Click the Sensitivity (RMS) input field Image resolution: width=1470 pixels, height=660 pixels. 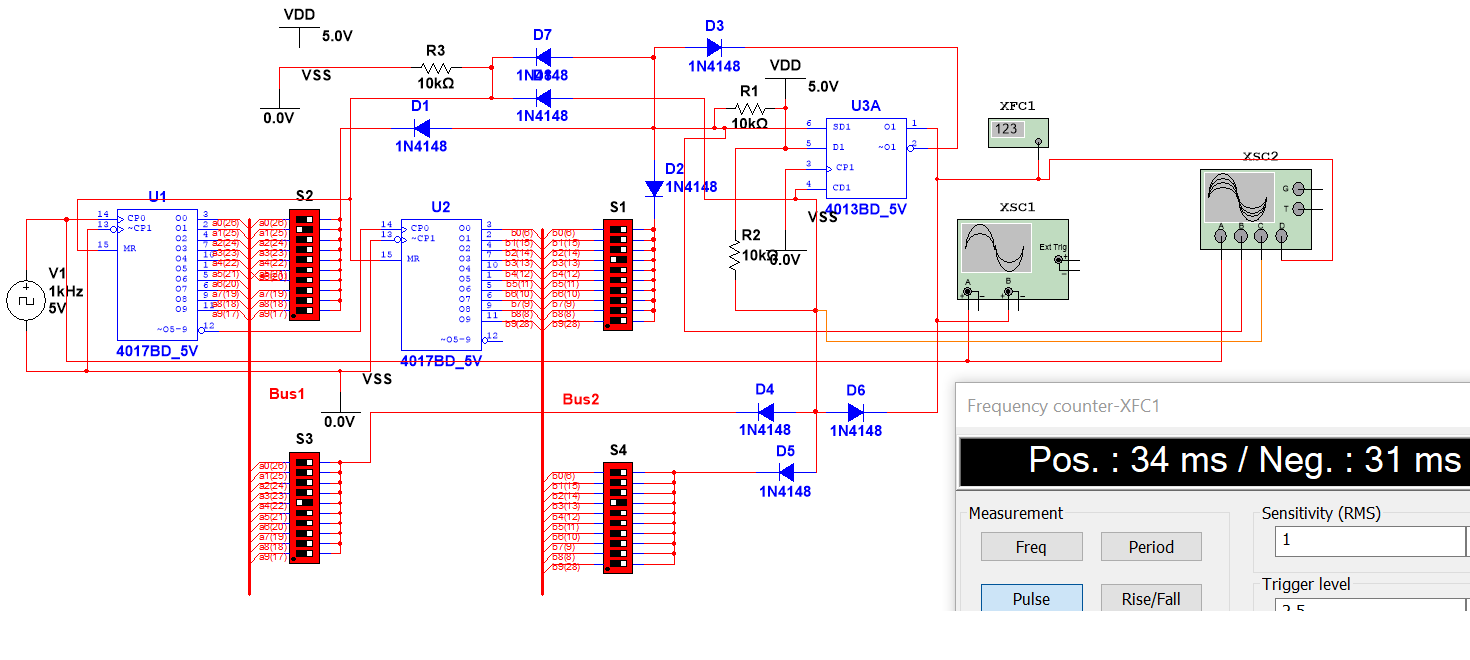point(1367,541)
